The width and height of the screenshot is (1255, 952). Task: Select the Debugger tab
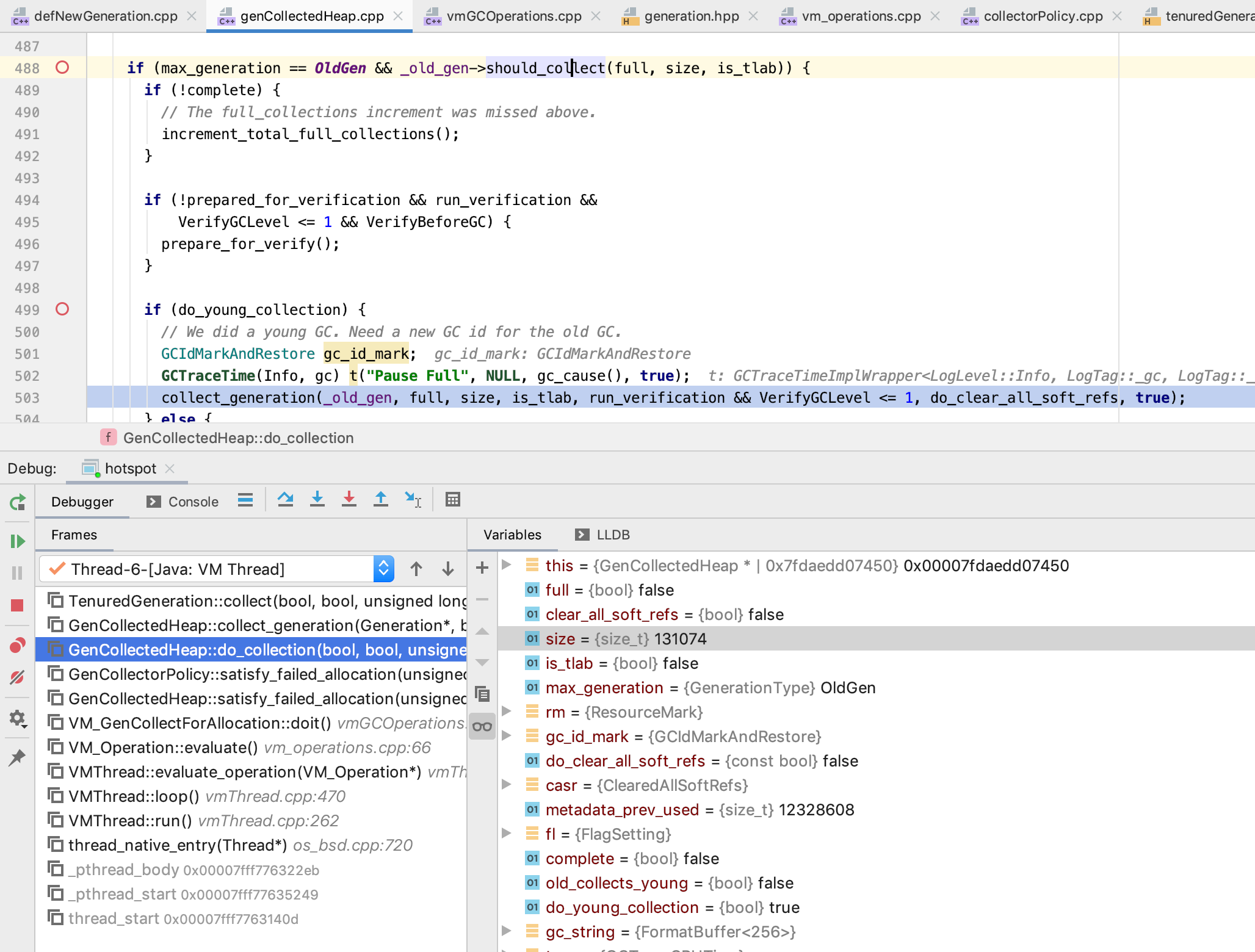82,502
